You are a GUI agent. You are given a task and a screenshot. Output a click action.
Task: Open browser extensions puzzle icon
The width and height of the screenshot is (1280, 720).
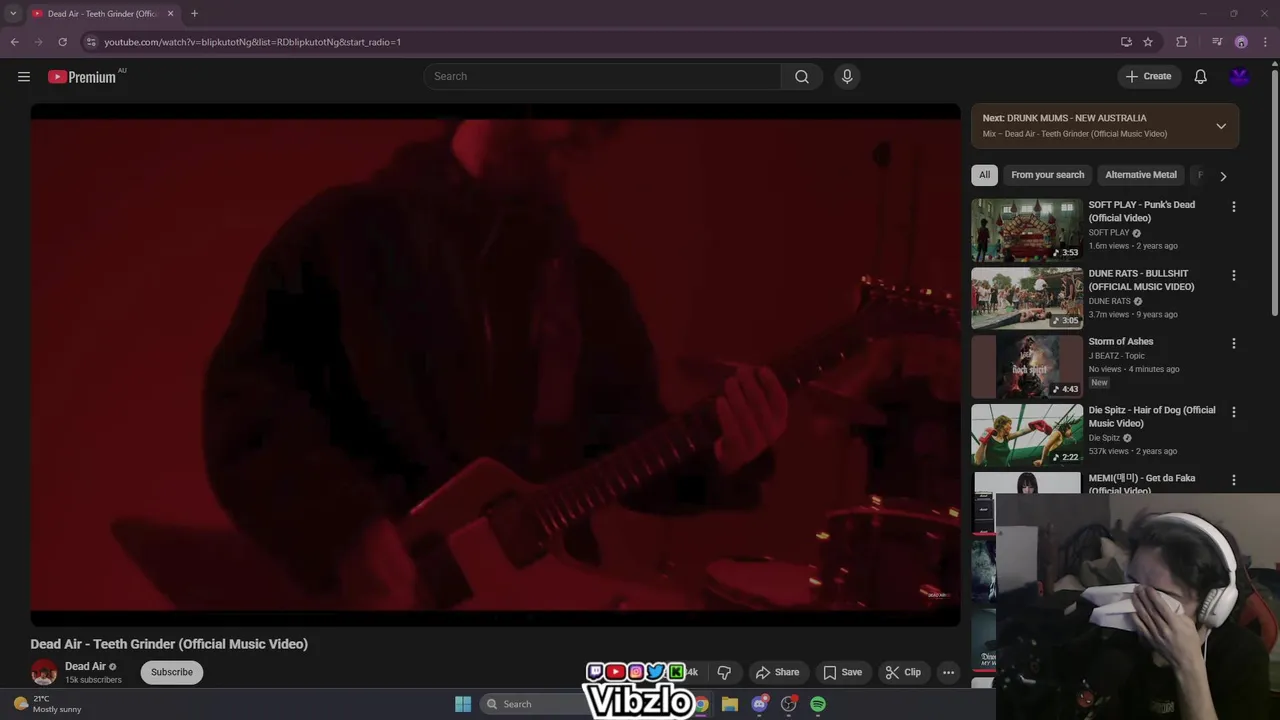tap(1182, 42)
